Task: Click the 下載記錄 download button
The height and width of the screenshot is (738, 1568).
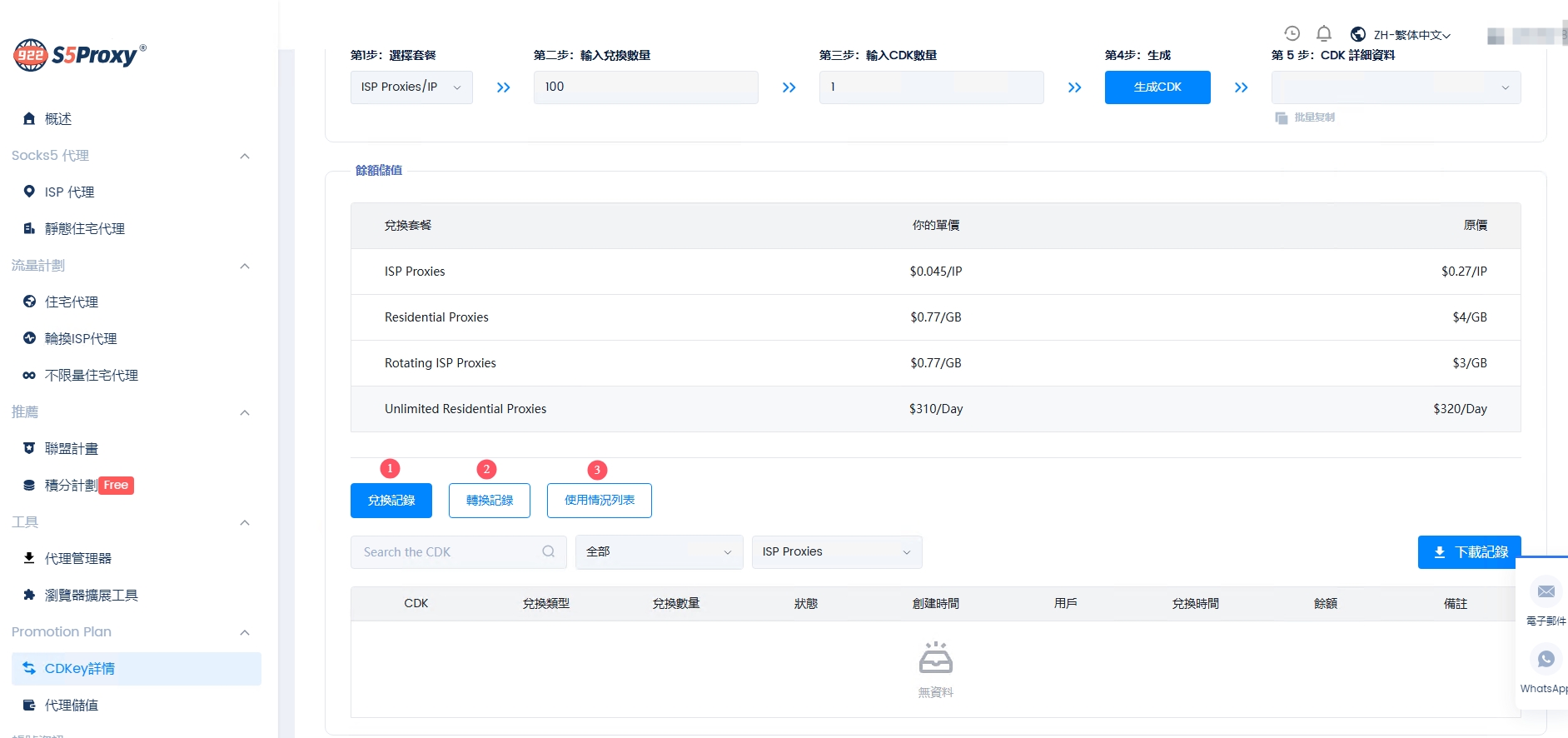Action: (1469, 552)
